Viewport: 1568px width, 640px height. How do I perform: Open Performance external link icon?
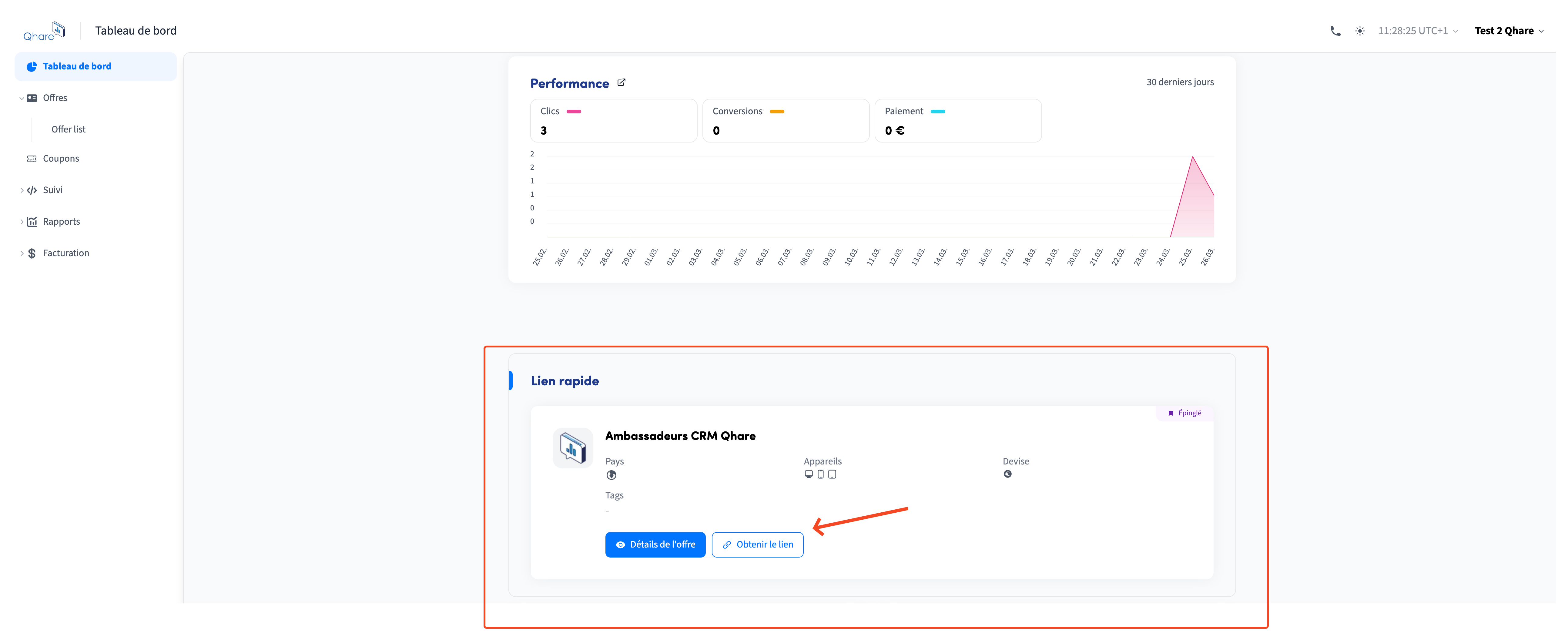pos(621,83)
